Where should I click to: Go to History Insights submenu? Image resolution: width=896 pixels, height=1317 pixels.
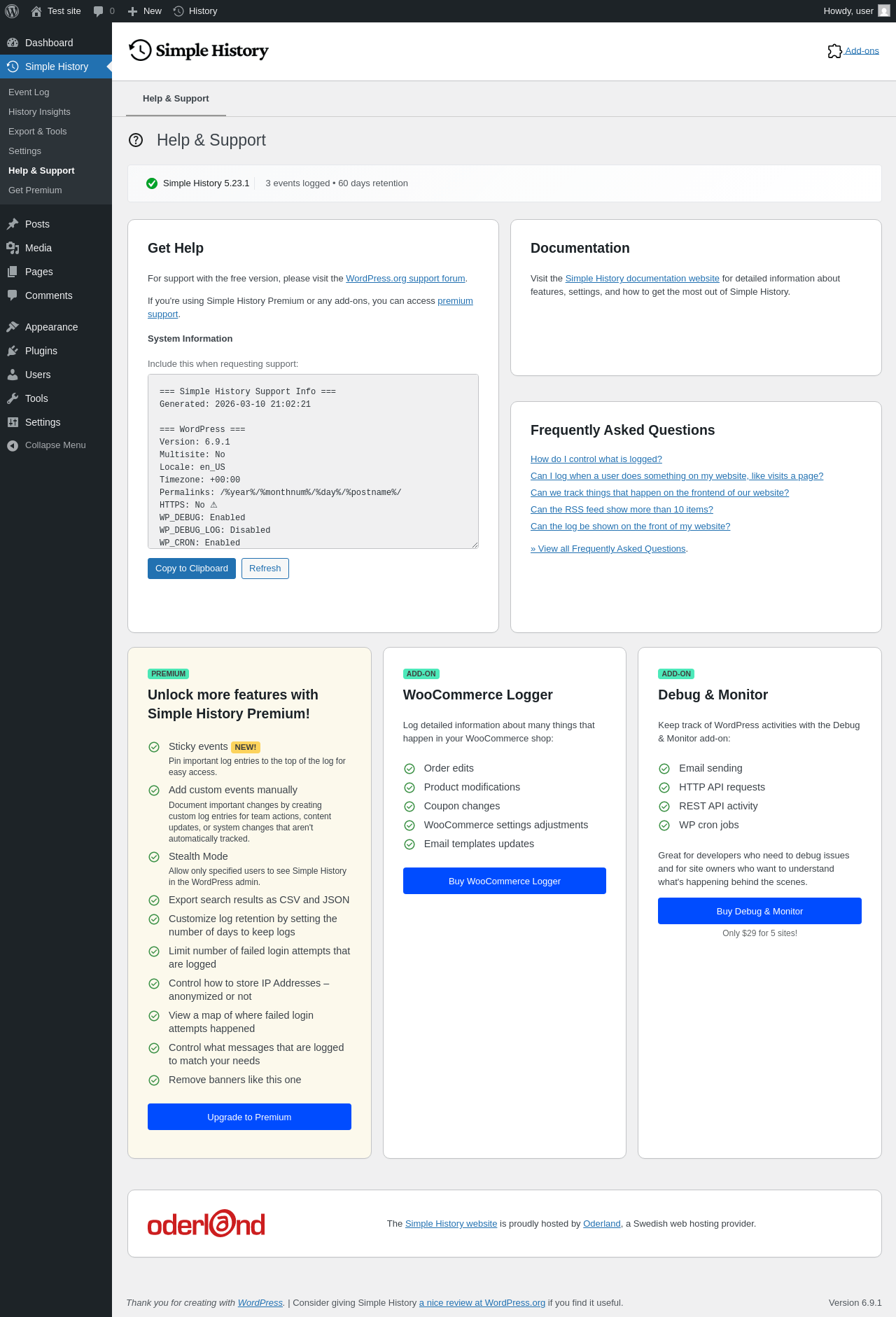click(x=39, y=112)
